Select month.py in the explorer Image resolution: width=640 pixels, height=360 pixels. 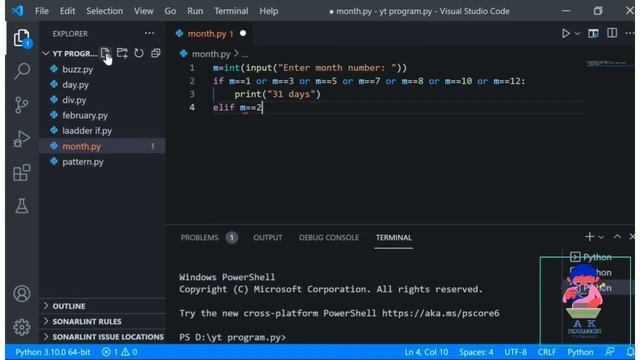pos(102,146)
